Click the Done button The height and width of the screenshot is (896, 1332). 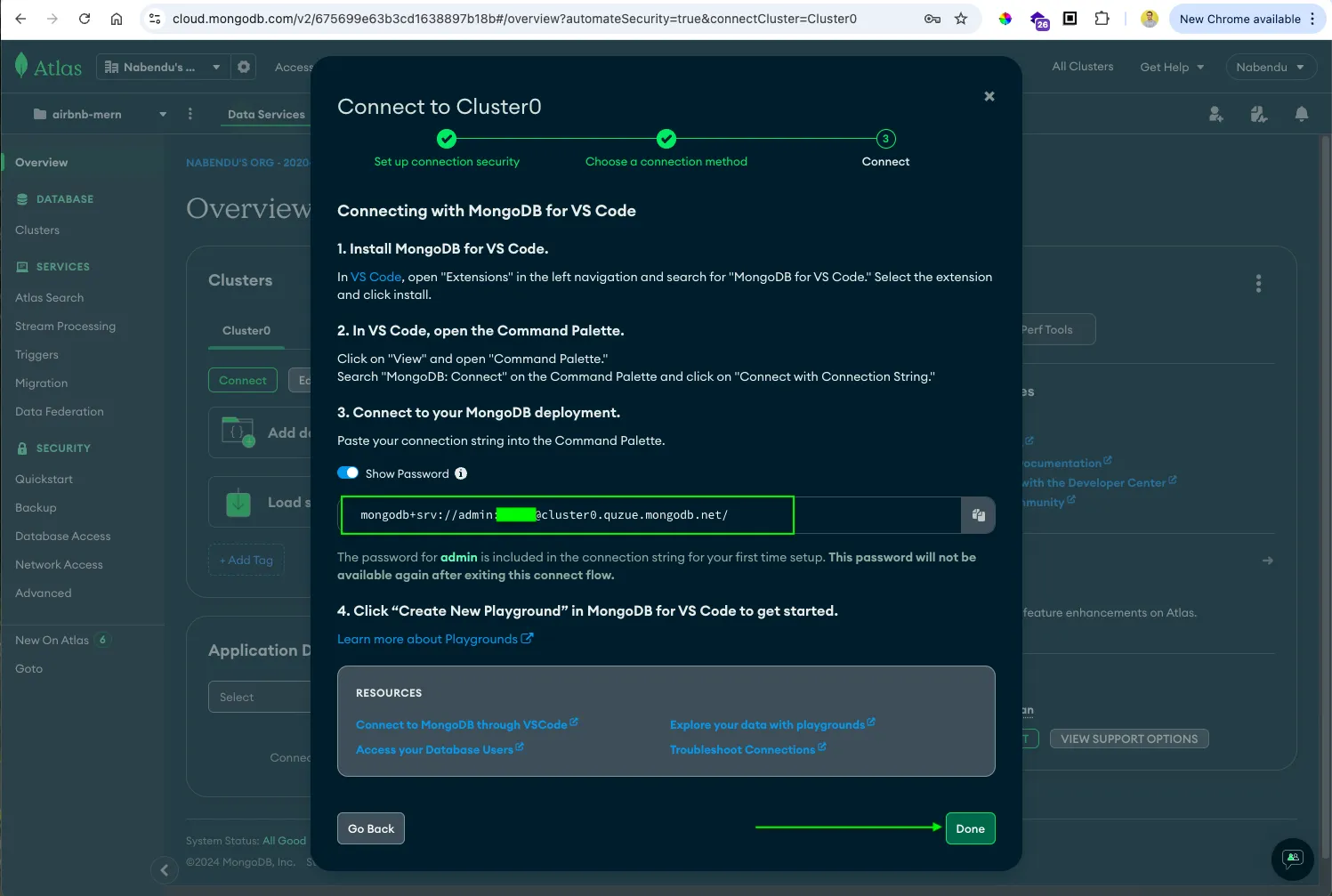coord(970,828)
